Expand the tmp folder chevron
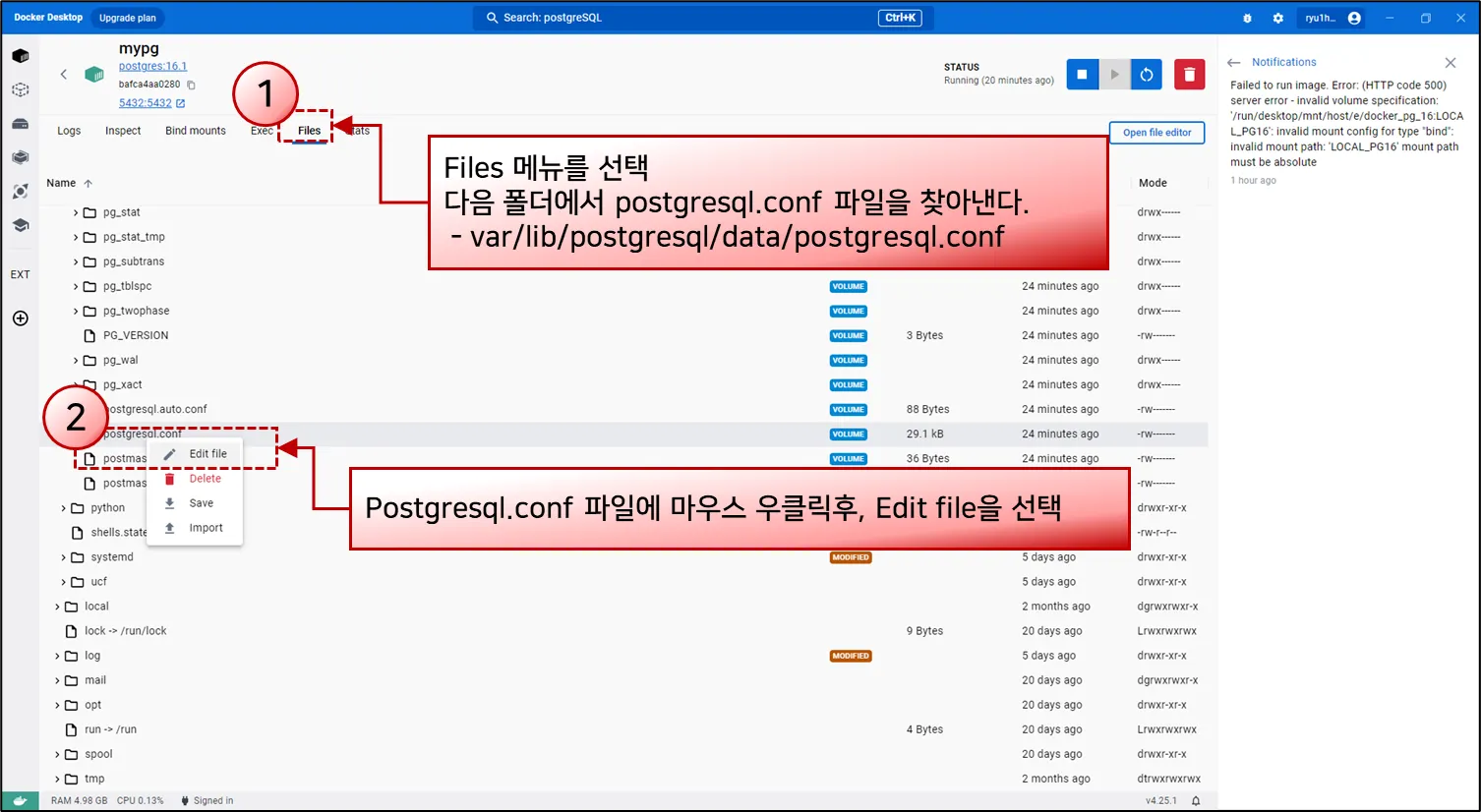1481x812 pixels. coord(57,779)
